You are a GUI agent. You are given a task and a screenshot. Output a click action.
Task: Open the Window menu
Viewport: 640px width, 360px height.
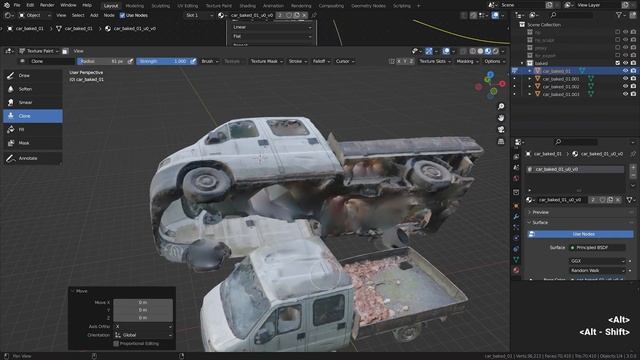68,5
